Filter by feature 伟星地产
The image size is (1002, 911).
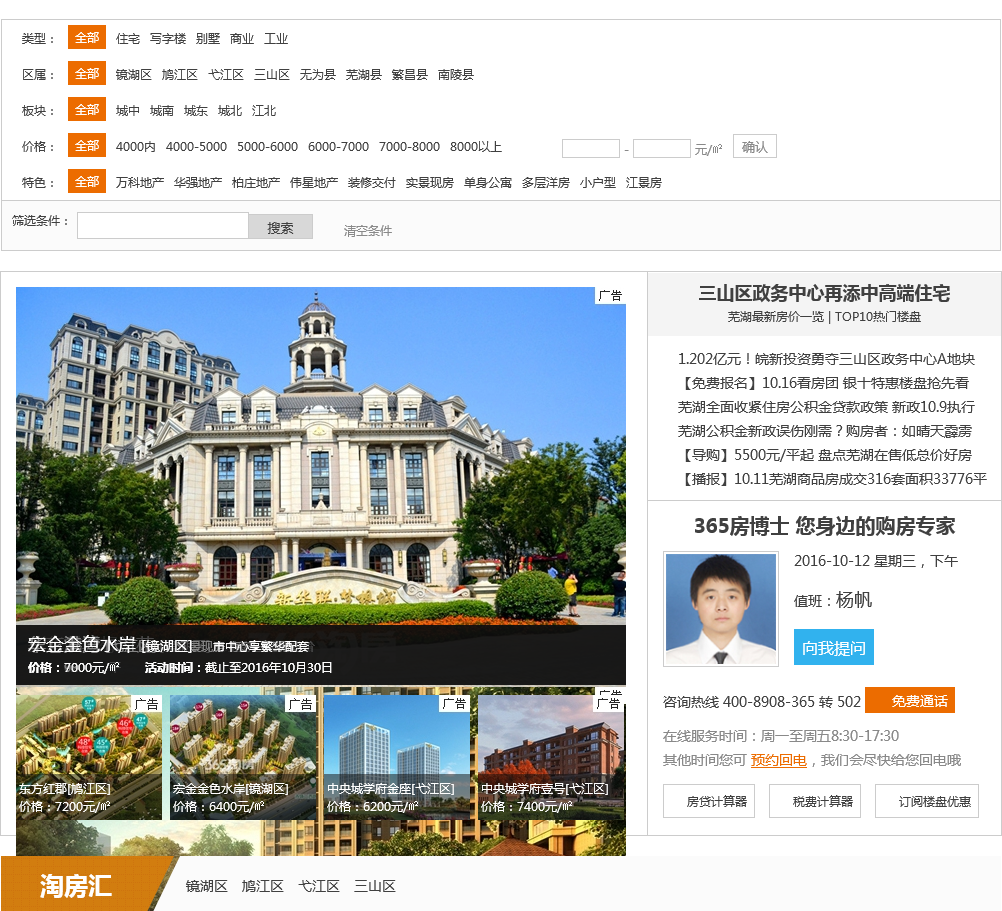(314, 183)
